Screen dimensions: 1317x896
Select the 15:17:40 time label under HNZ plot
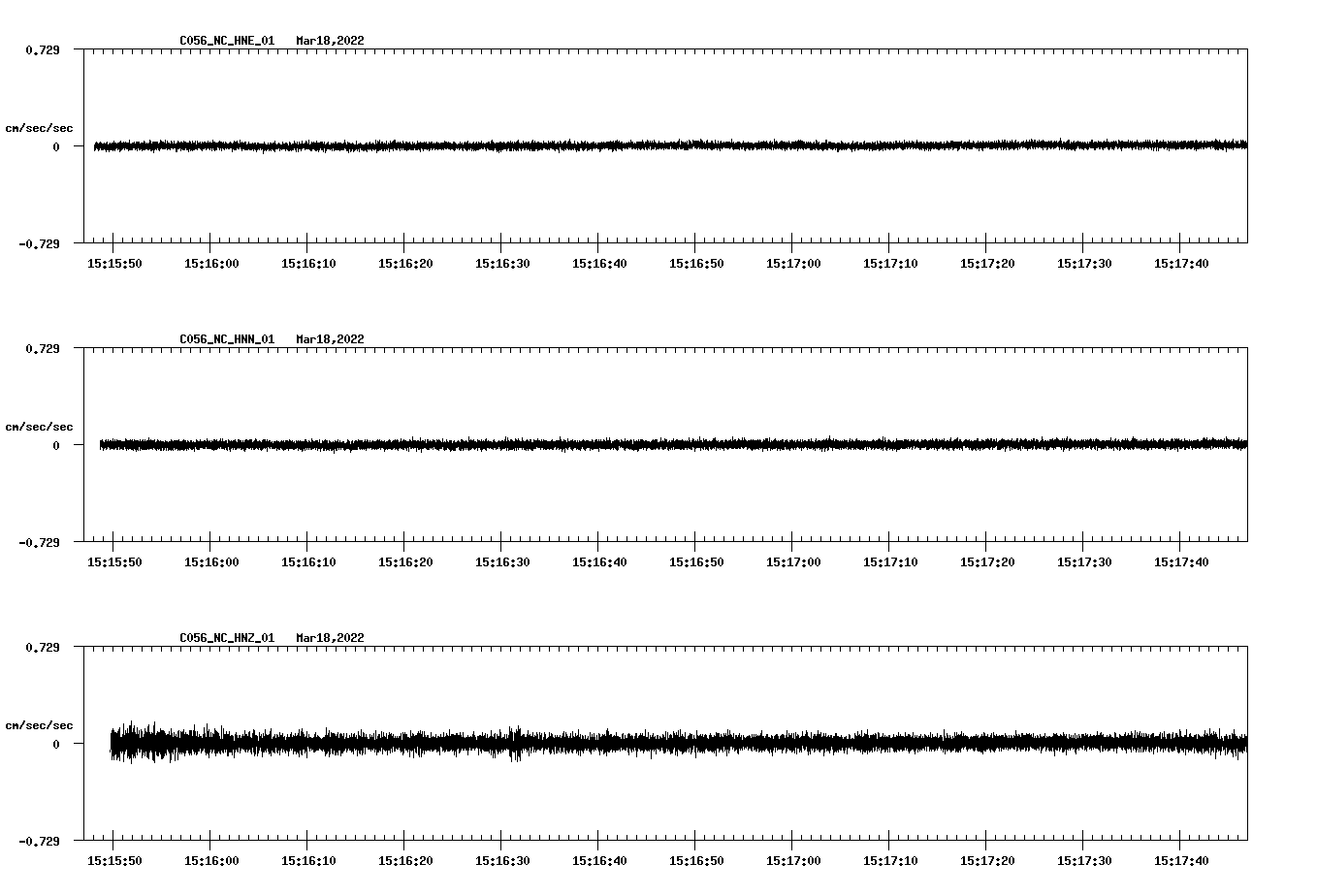coord(1181,861)
